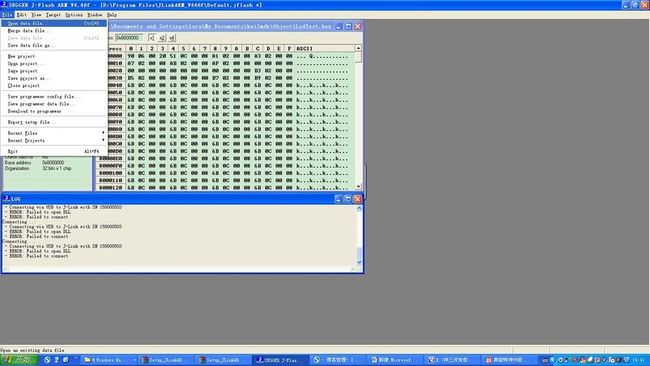
Task: Click the Windows Start button
Action: tap(19, 360)
